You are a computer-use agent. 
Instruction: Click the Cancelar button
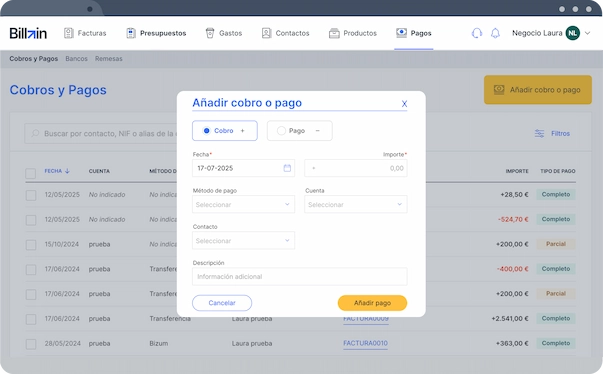coord(222,303)
